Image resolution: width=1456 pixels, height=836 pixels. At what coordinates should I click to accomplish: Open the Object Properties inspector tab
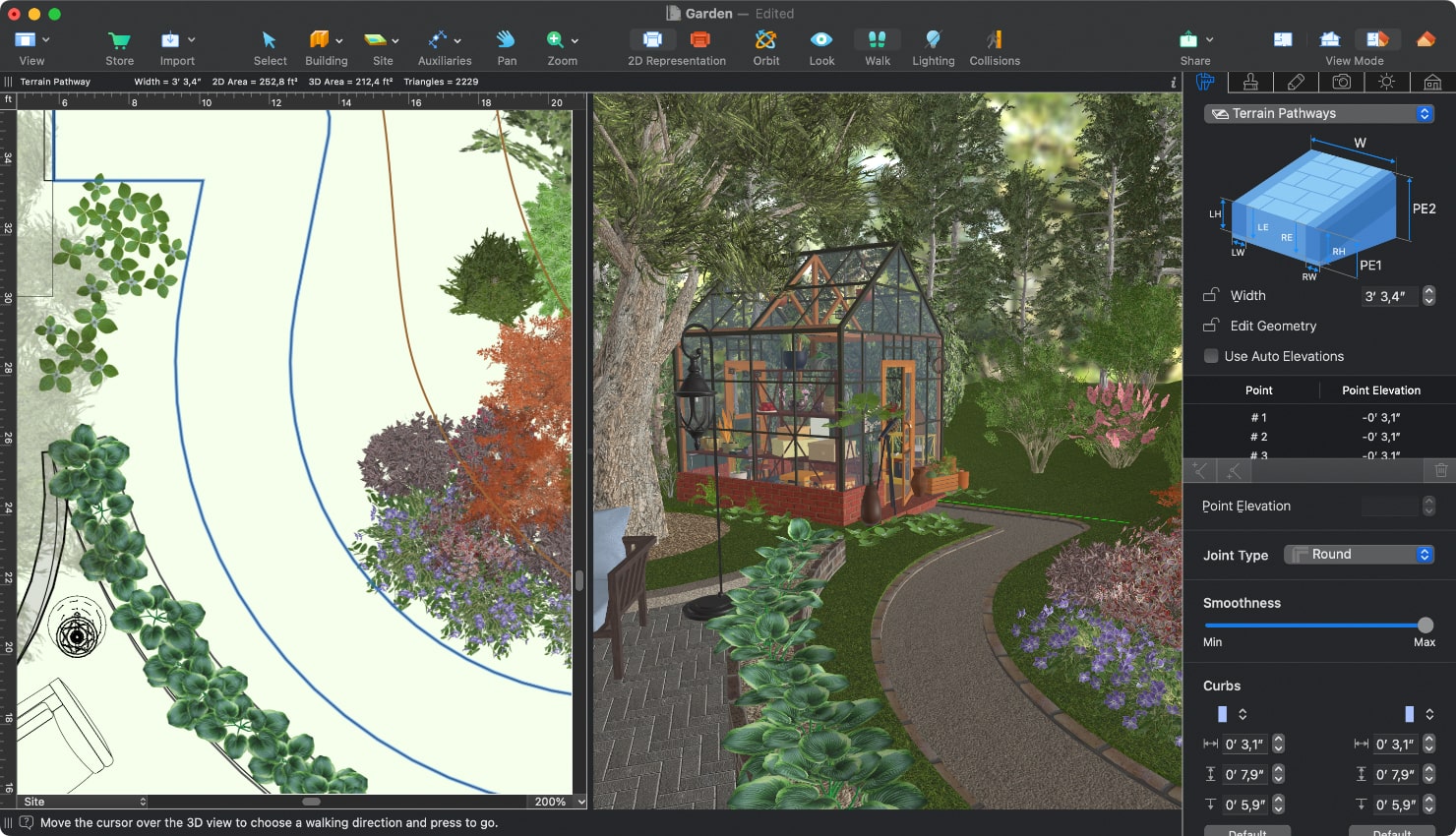(1205, 82)
